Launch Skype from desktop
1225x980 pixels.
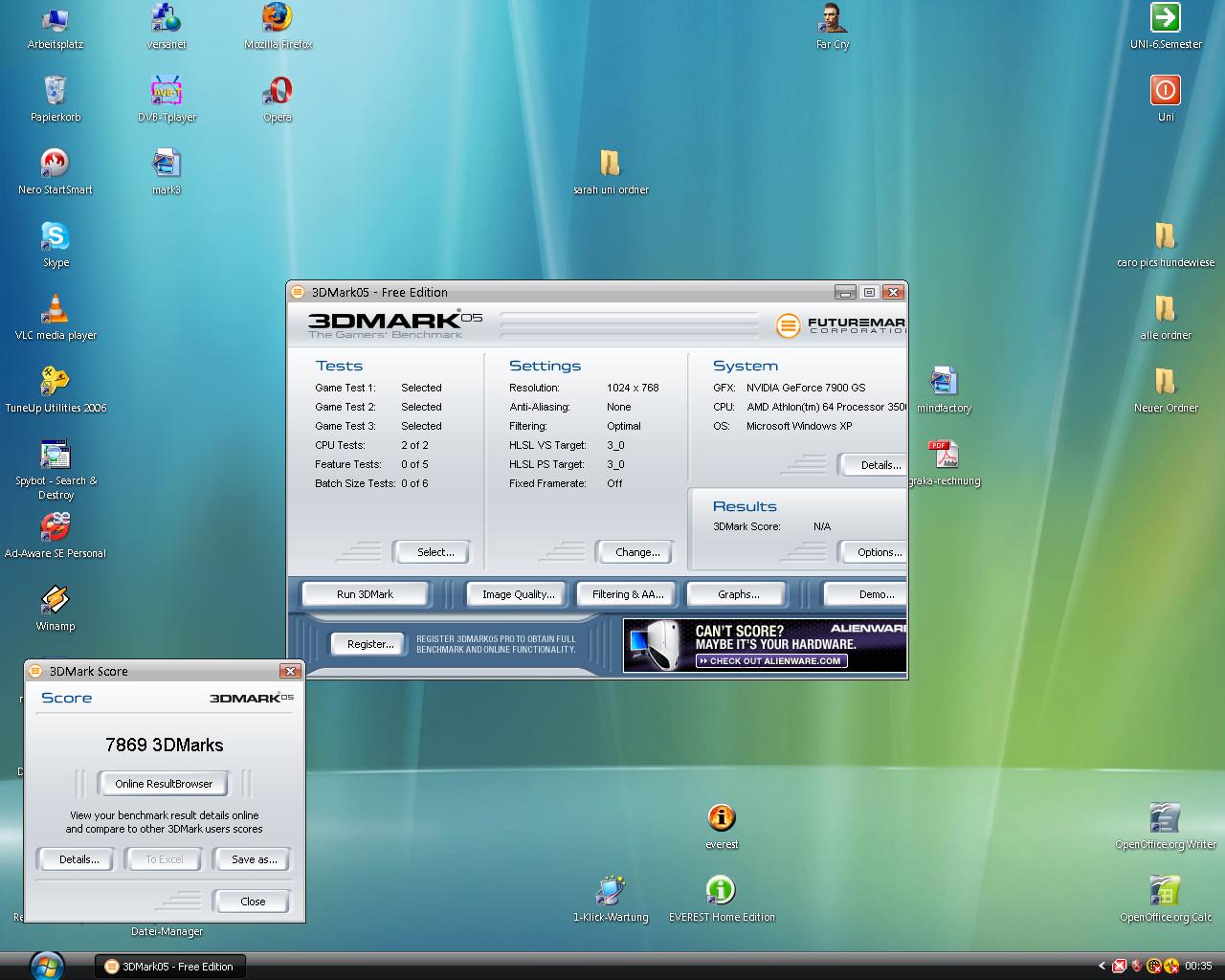tap(56, 246)
